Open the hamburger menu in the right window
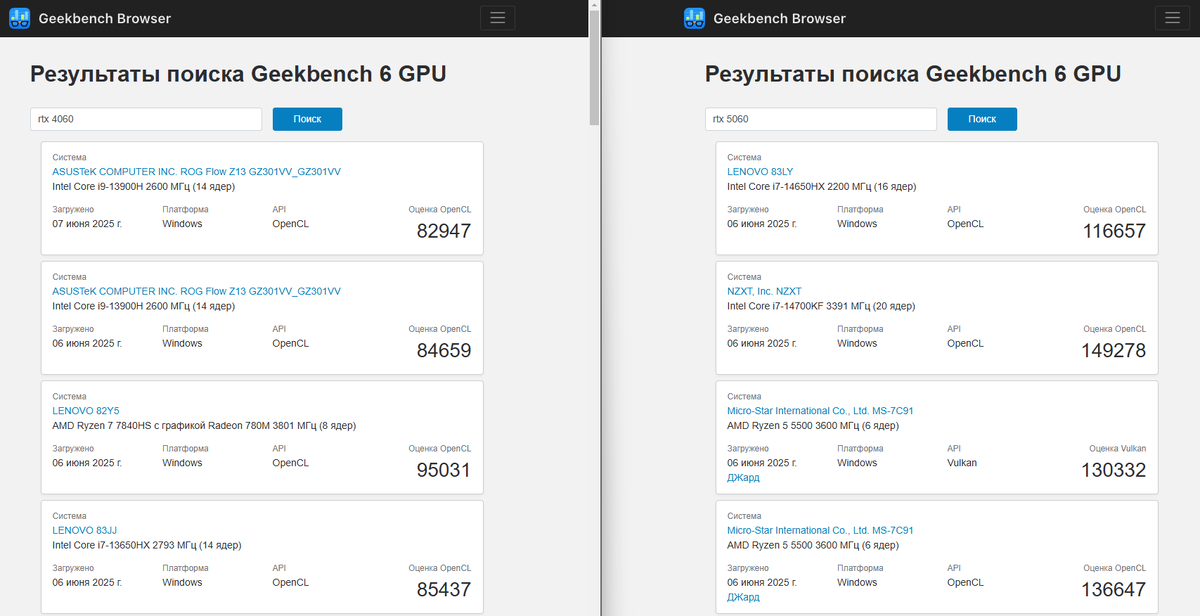Screen dimensions: 1200x616 (x=1172, y=17)
